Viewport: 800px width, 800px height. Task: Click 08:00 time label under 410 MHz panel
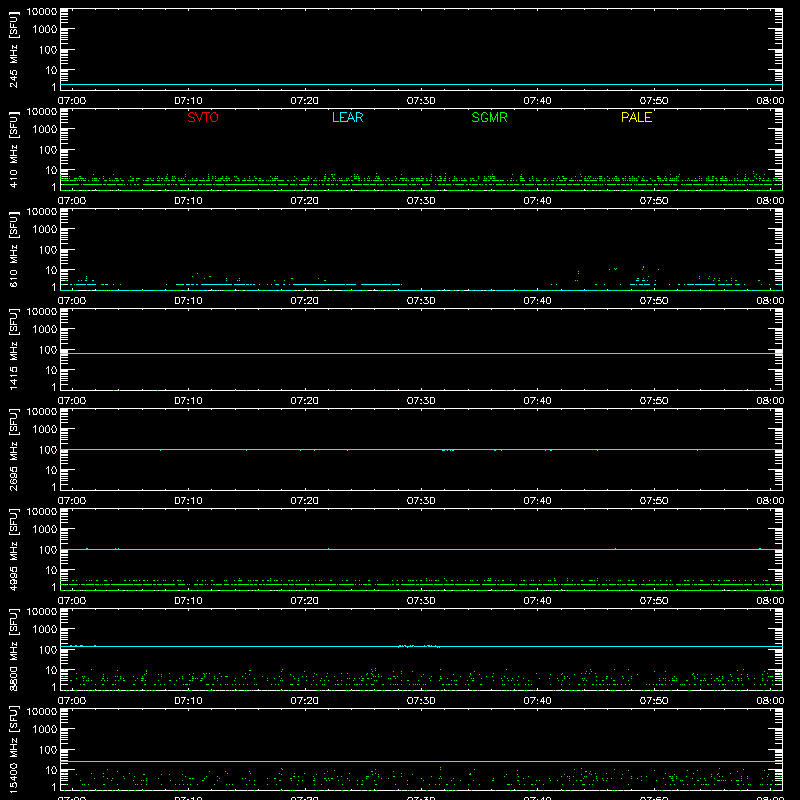click(x=770, y=201)
